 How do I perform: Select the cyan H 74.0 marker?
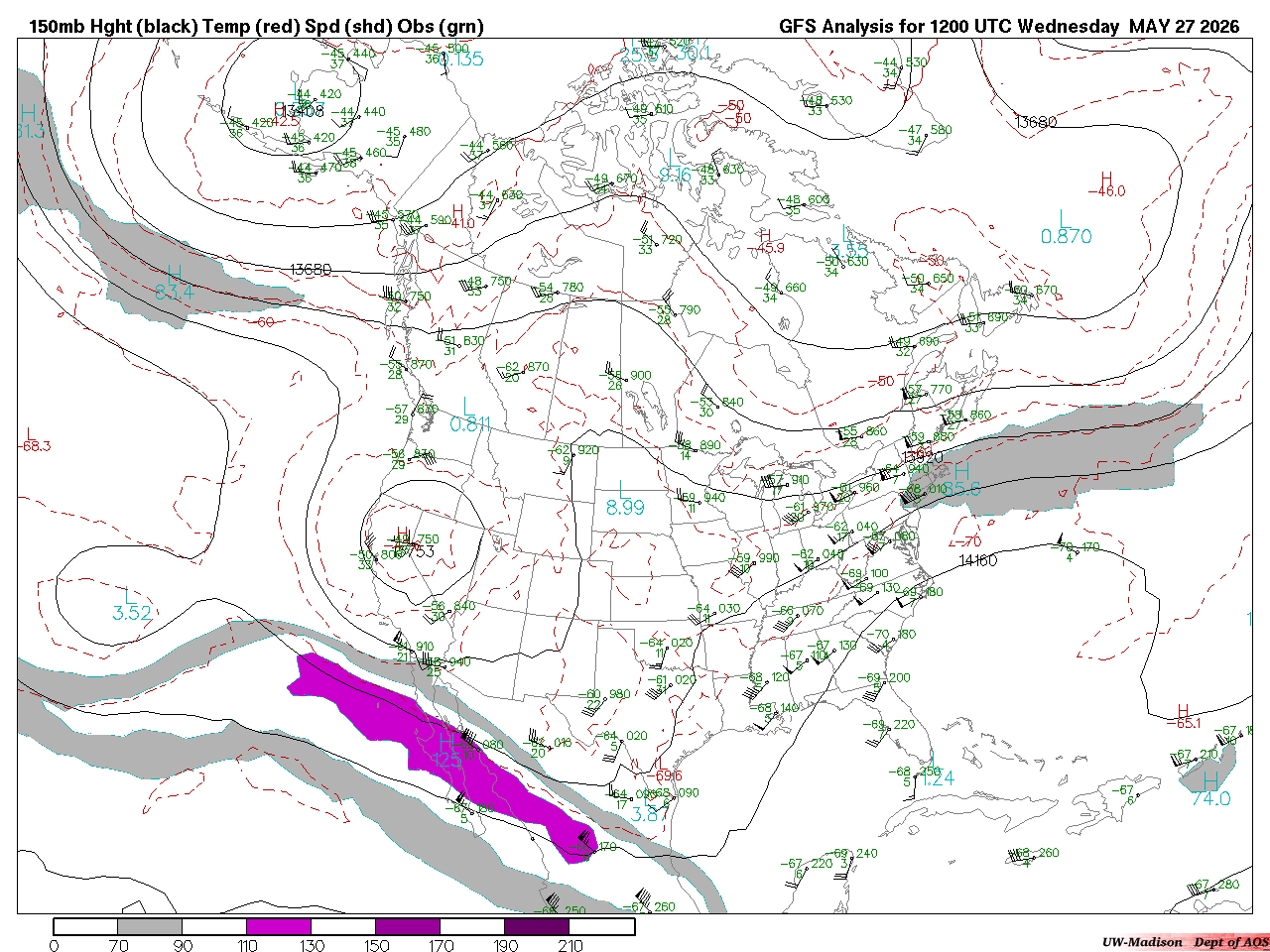pos(1210,789)
